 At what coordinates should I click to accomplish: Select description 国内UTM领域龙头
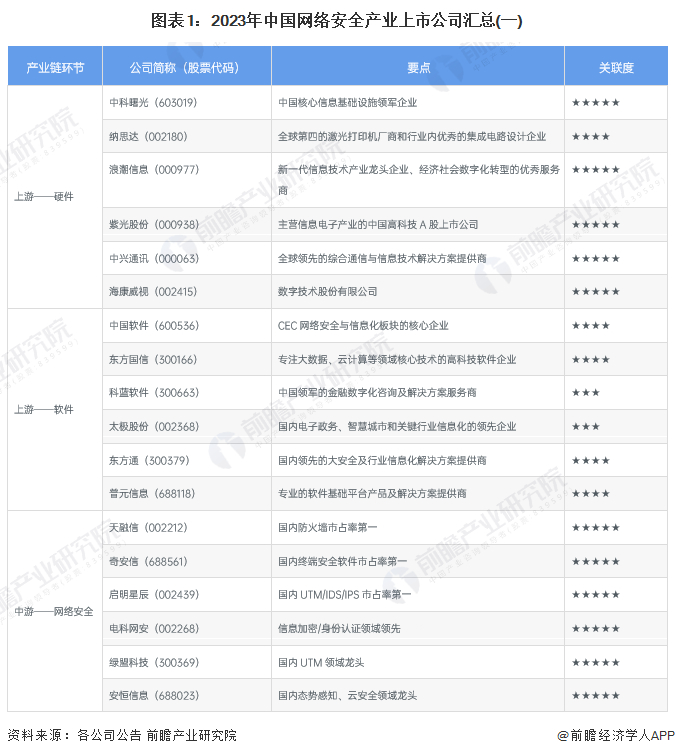click(x=321, y=662)
